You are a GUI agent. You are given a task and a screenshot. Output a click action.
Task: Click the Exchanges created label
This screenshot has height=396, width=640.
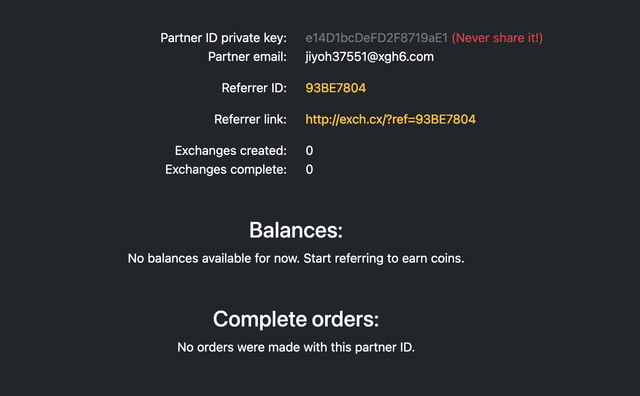pos(231,151)
